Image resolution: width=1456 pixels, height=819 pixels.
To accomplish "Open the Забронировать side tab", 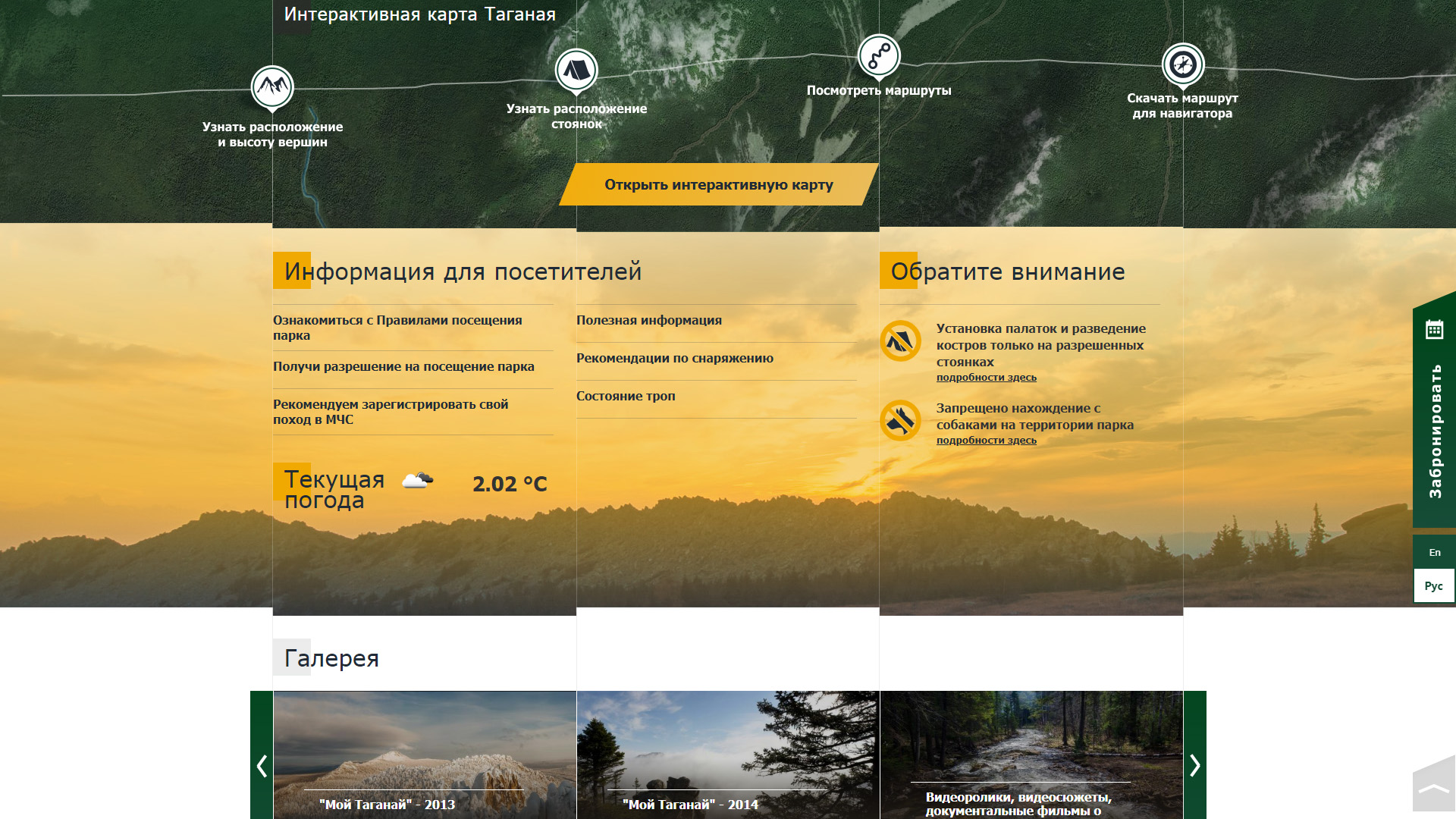I will tap(1434, 431).
